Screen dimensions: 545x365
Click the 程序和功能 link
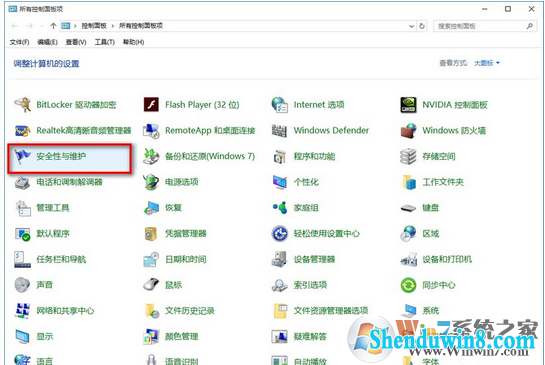(x=314, y=156)
